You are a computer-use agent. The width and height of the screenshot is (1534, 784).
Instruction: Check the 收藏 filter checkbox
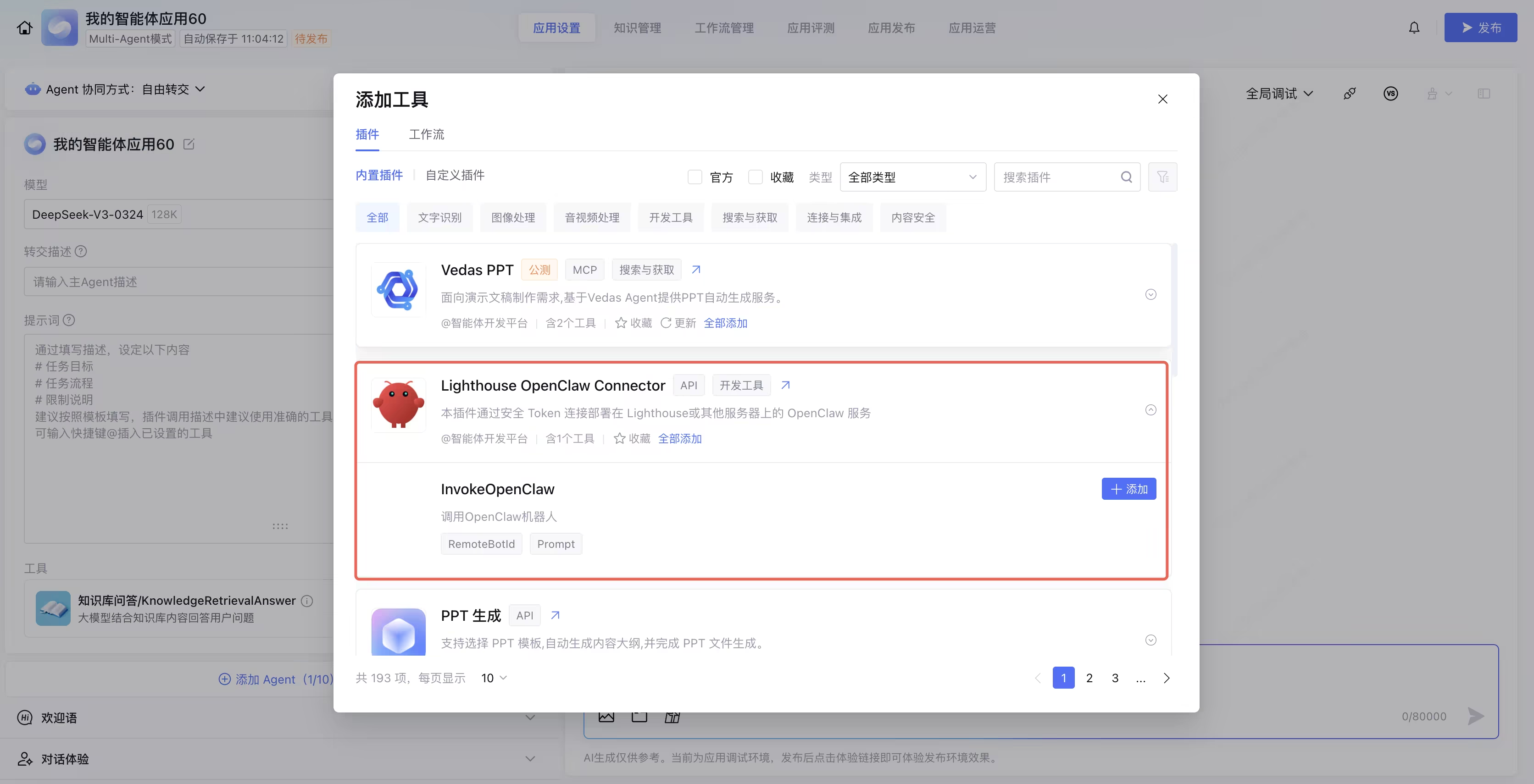(x=755, y=177)
